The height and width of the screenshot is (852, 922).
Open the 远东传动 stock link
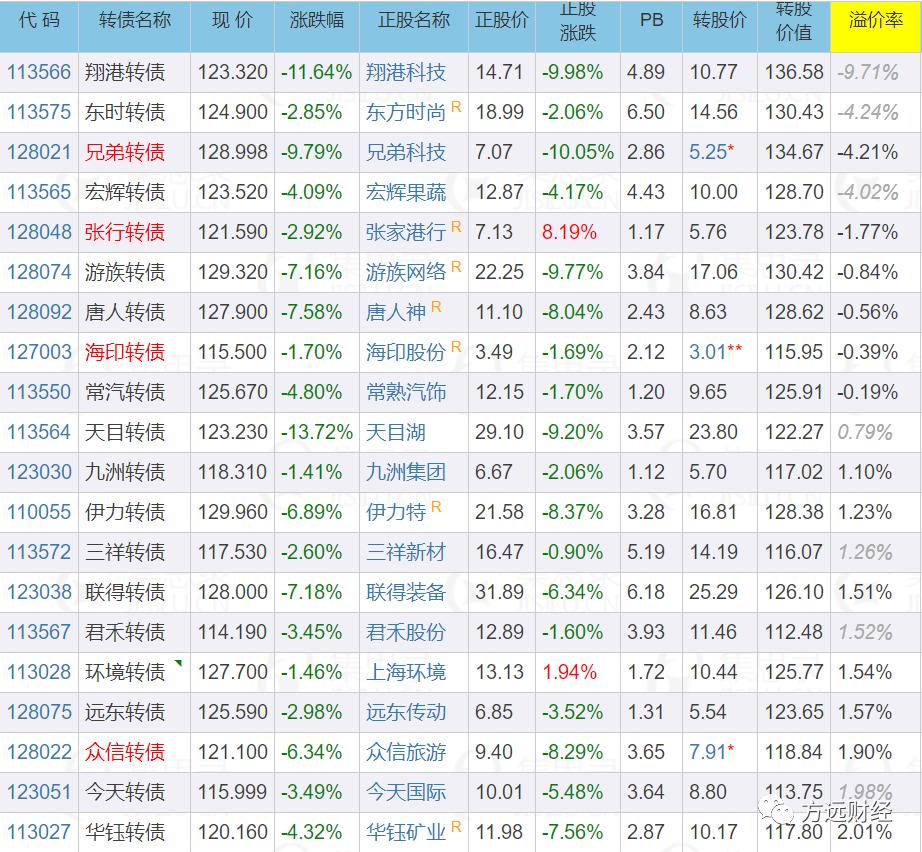(406, 712)
